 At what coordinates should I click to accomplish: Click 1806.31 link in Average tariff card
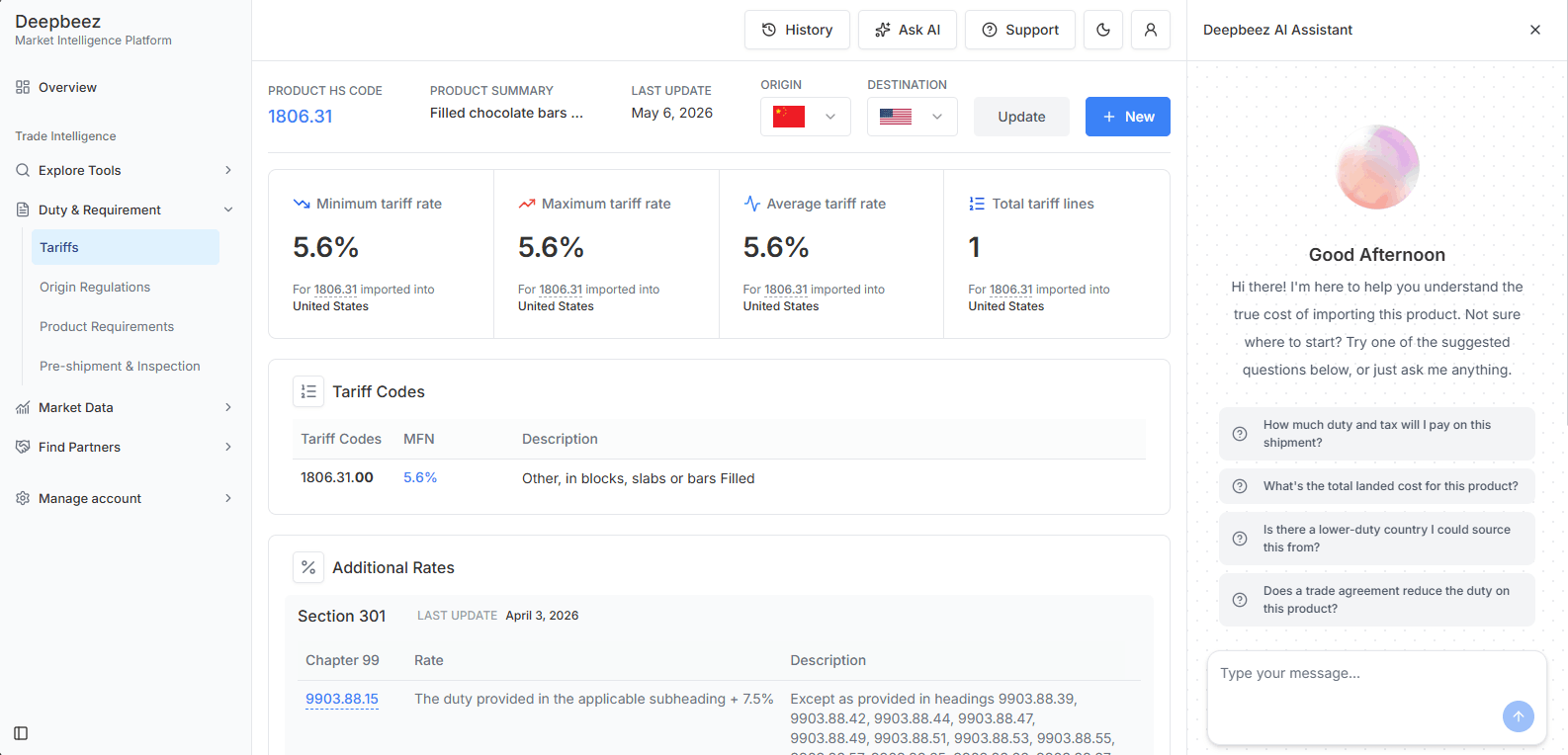click(x=786, y=290)
